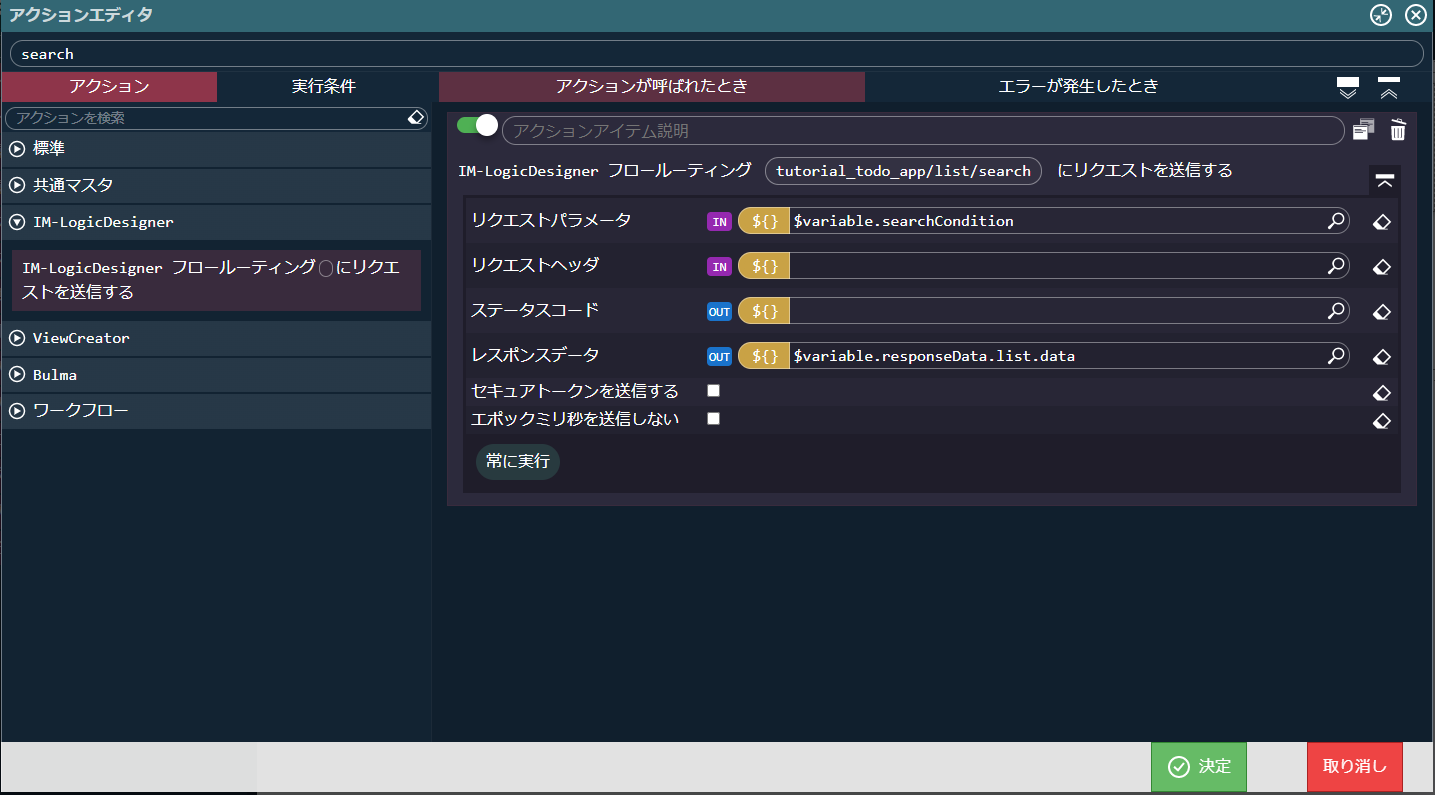This screenshot has height=795, width=1435.
Task: Click the 常に実行 condition button
Action: coord(518,462)
